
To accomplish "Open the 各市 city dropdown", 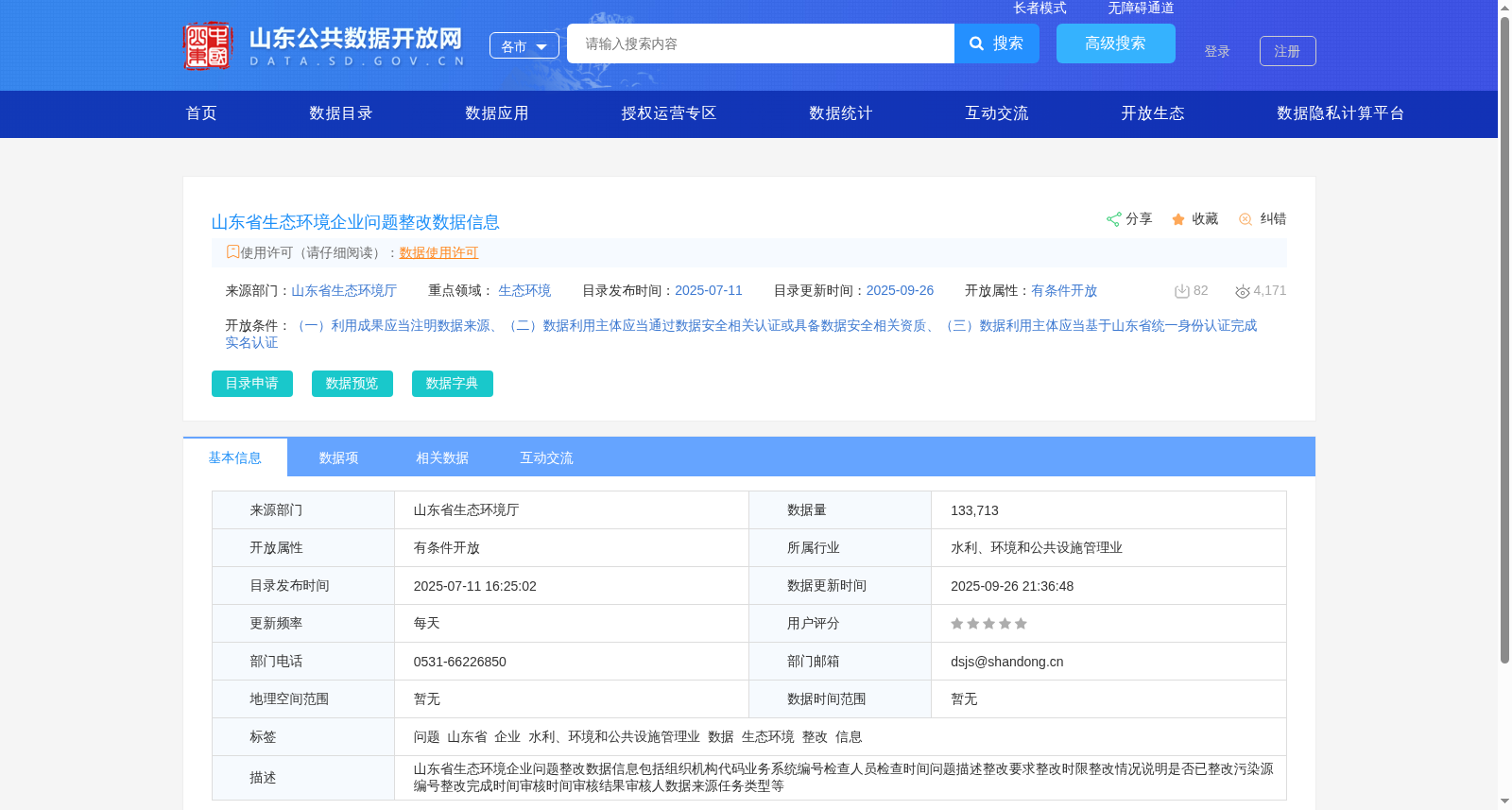I will (x=524, y=45).
